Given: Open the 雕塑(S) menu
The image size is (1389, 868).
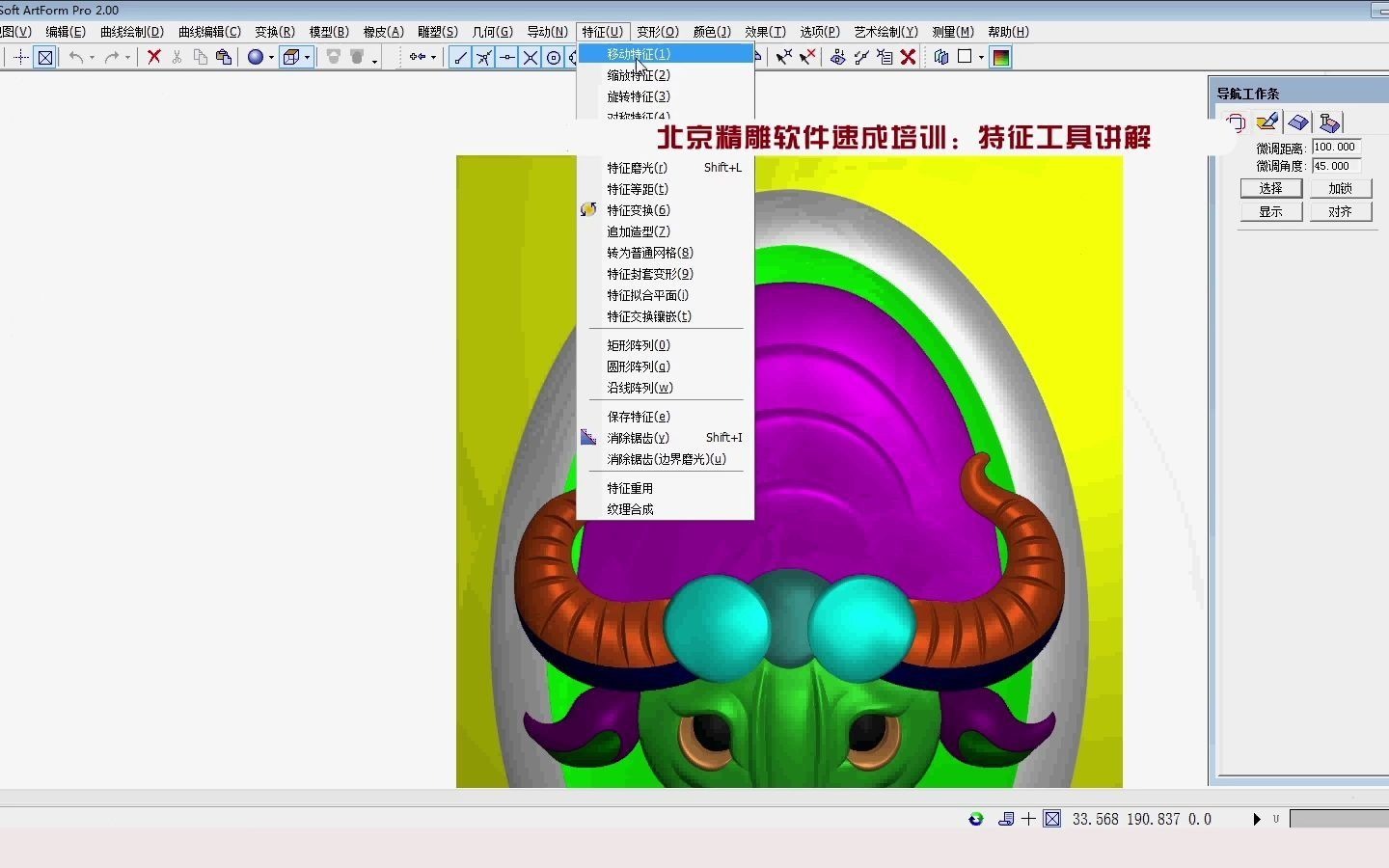Looking at the screenshot, I should (x=437, y=32).
